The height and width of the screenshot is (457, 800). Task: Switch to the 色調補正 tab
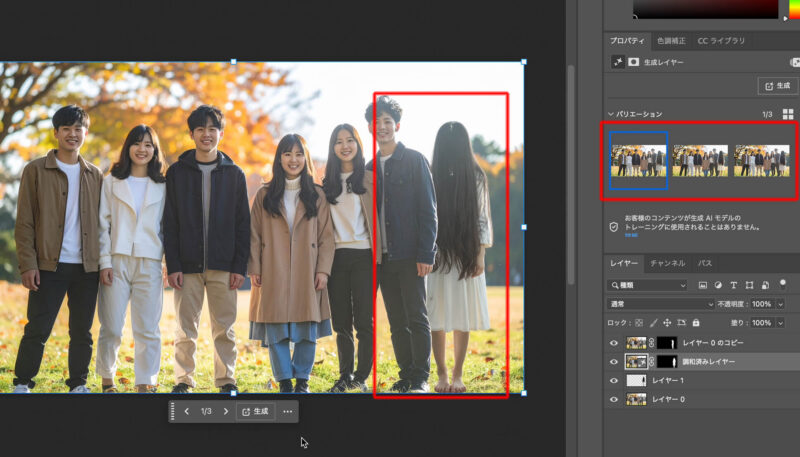click(671, 41)
